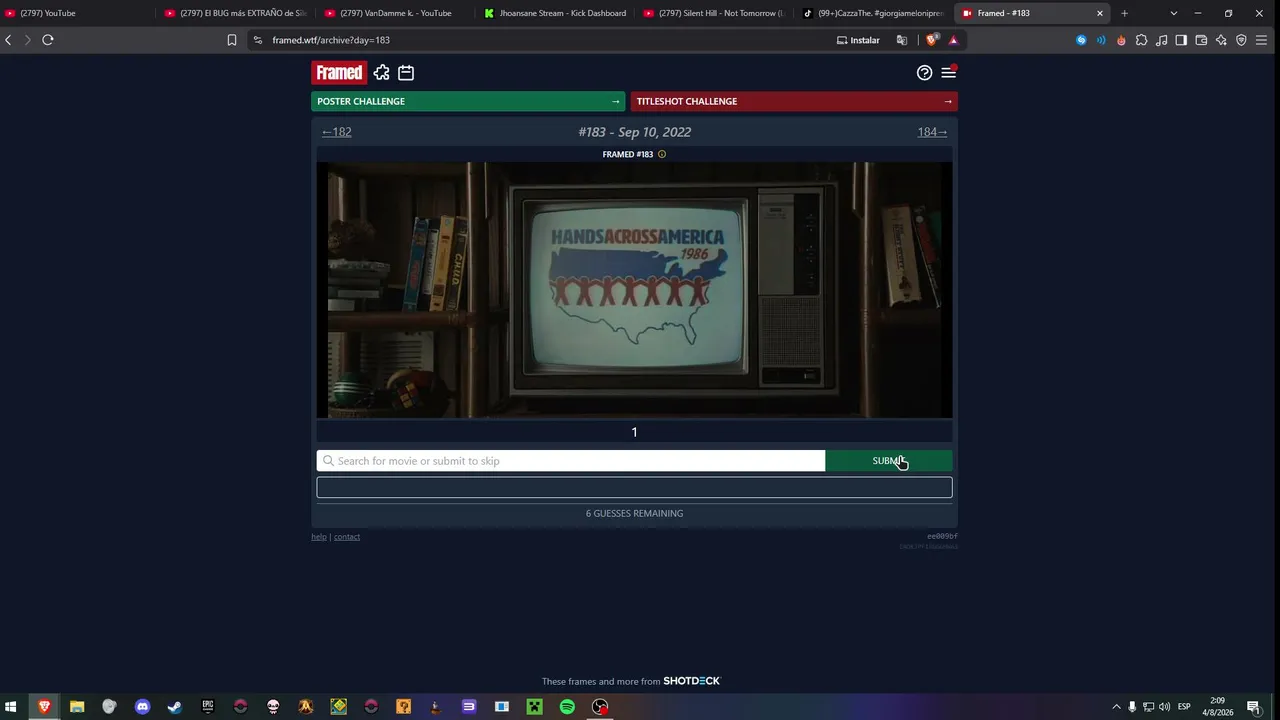Open the help link in footer
The width and height of the screenshot is (1280, 720).
pyautogui.click(x=319, y=537)
